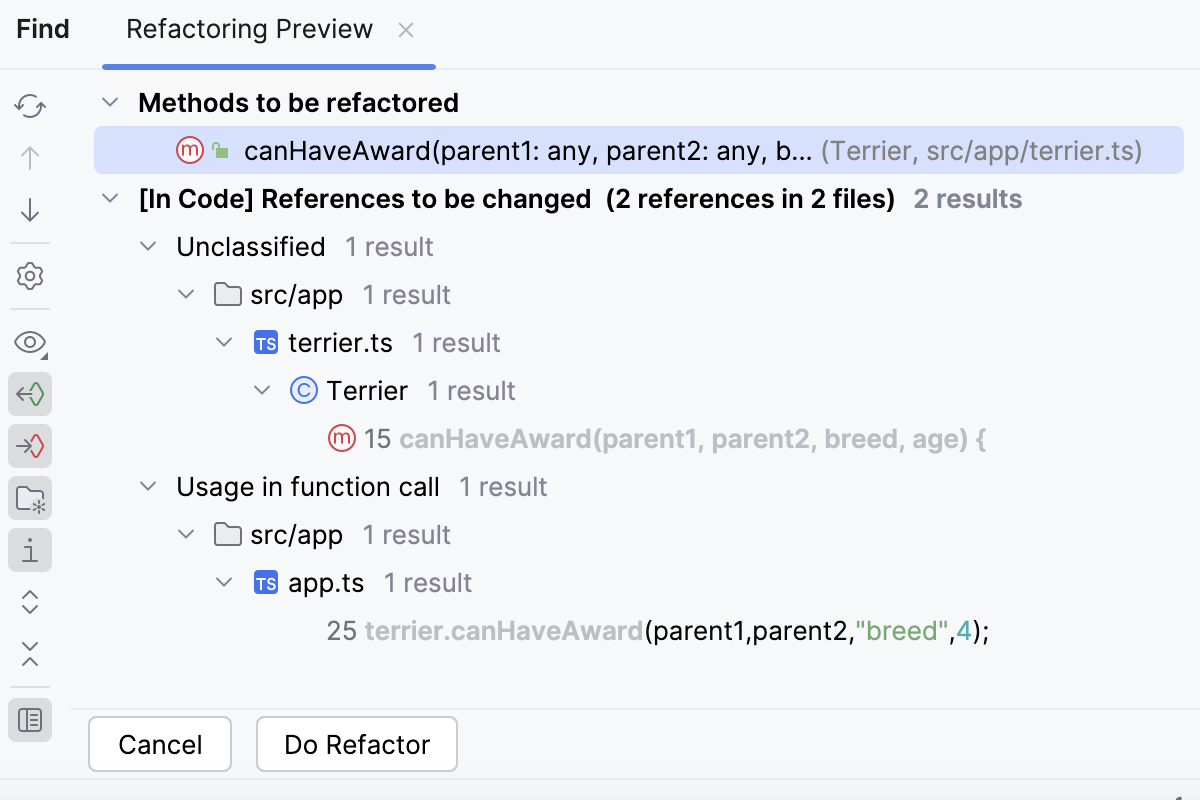Jump to the next occurrence using the down arrow

30,210
